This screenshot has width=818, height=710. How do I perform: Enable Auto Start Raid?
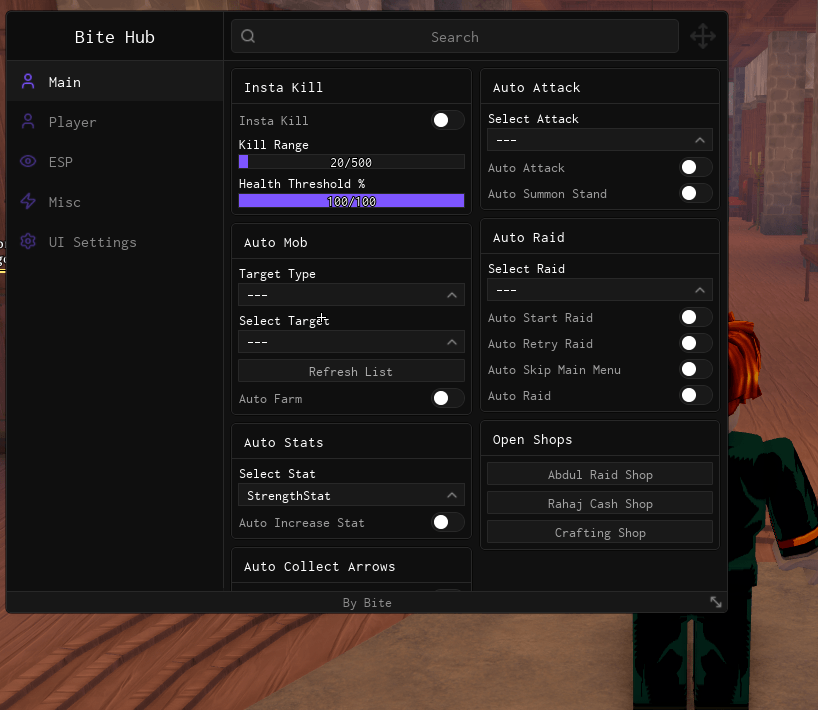click(x=696, y=317)
